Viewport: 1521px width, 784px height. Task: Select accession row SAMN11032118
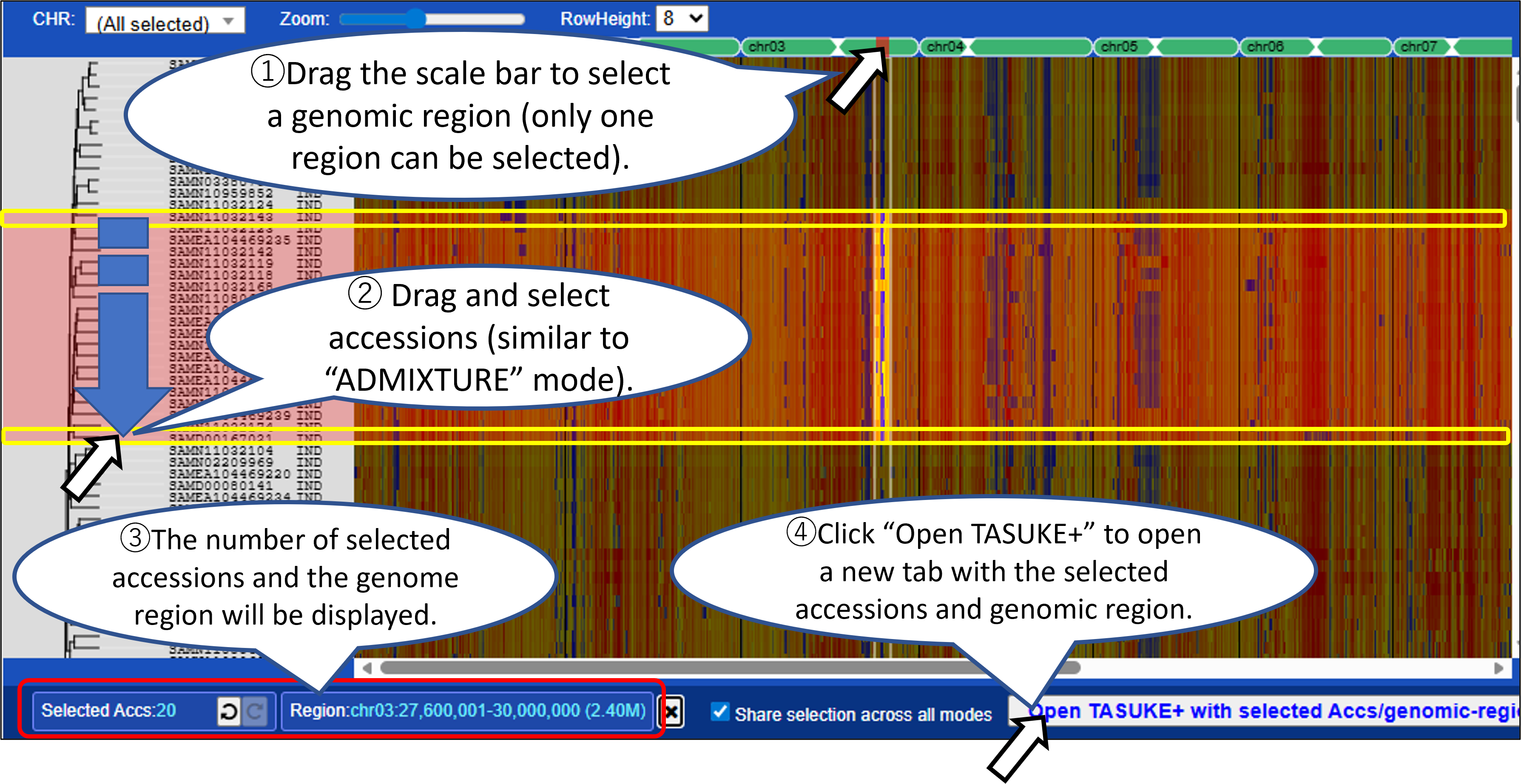[246, 275]
